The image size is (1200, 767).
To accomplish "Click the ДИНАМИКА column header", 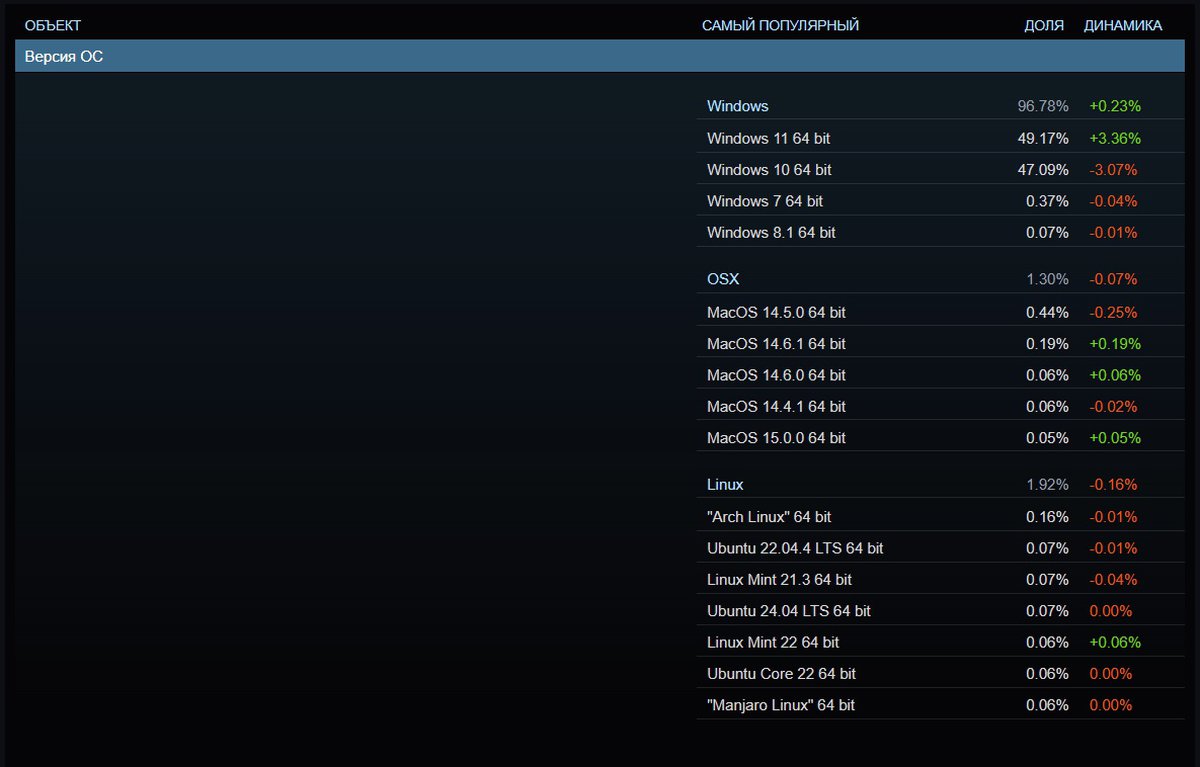I will point(1122,26).
